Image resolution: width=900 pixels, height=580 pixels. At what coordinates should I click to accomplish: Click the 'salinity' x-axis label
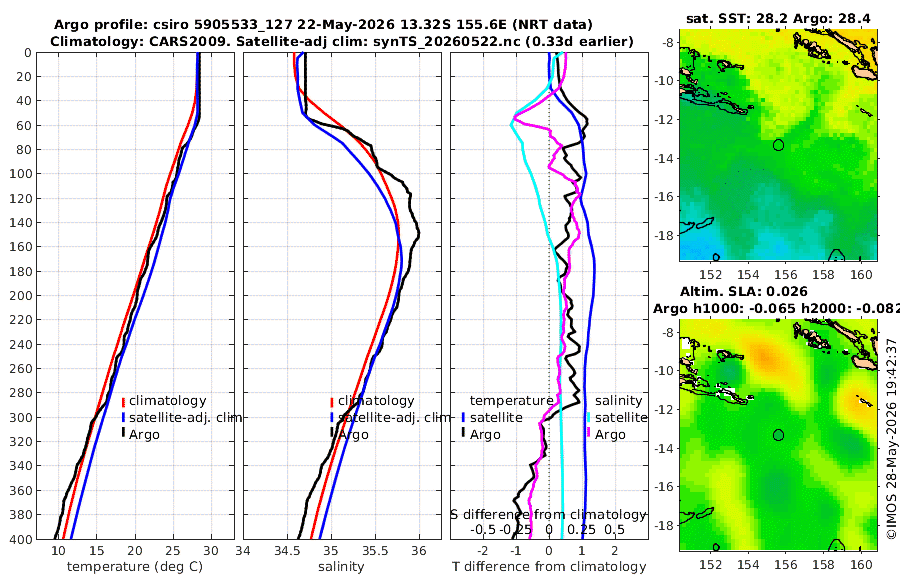[341, 567]
